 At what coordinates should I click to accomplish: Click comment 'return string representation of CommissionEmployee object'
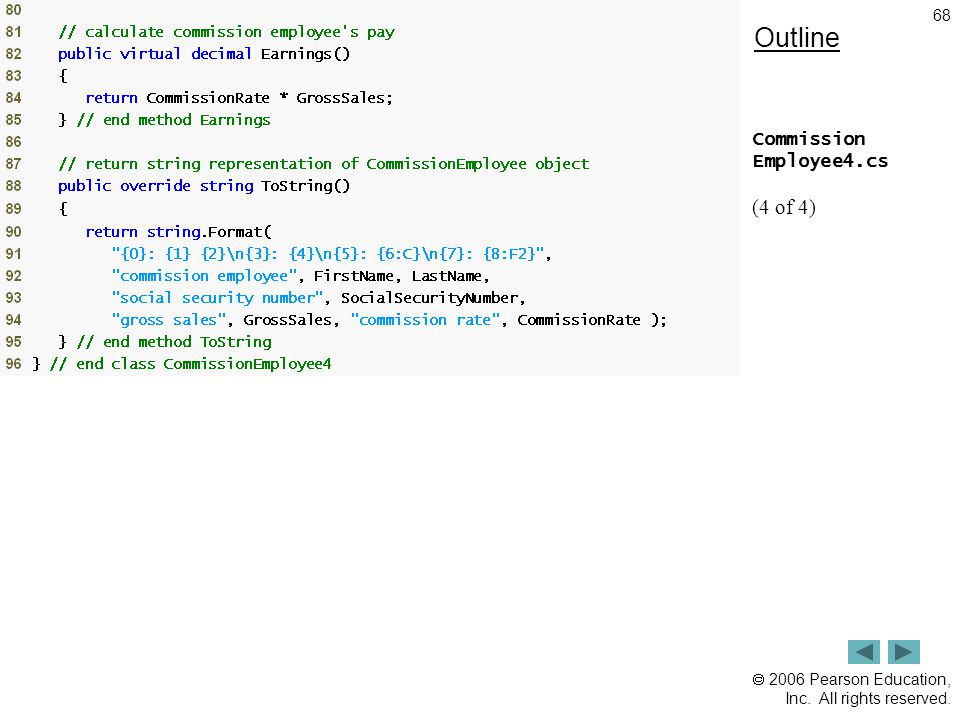pos(324,164)
